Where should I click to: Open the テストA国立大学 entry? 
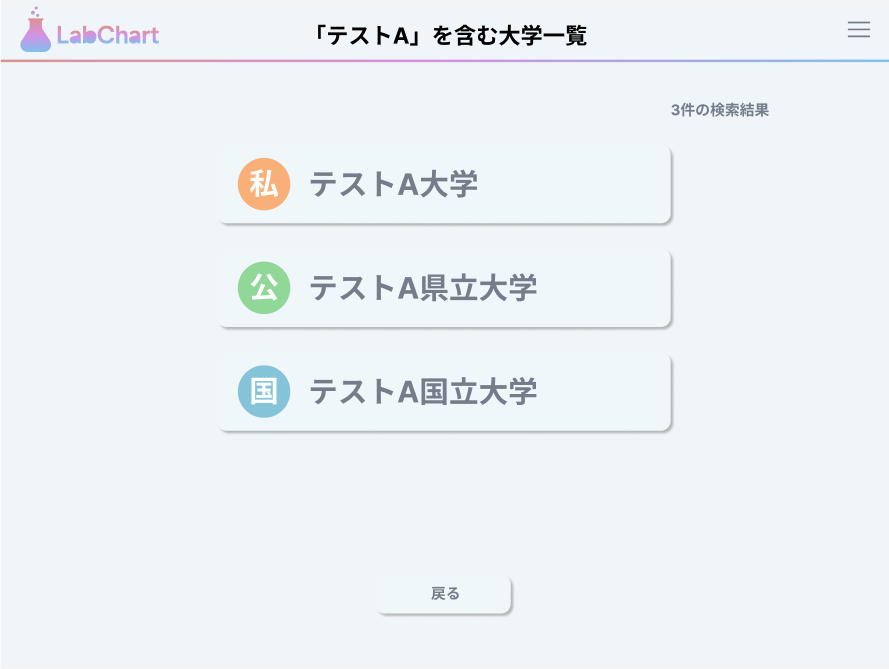point(443,391)
